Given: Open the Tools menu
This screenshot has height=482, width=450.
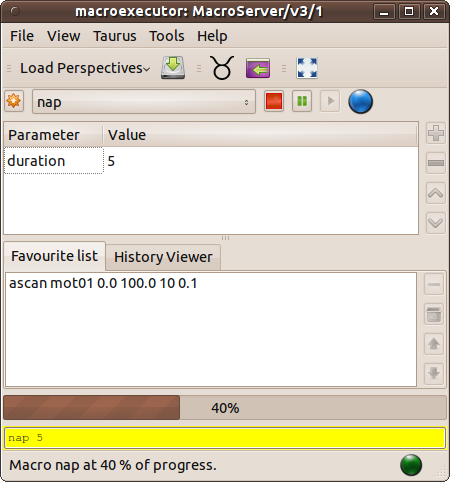Looking at the screenshot, I should (167, 36).
